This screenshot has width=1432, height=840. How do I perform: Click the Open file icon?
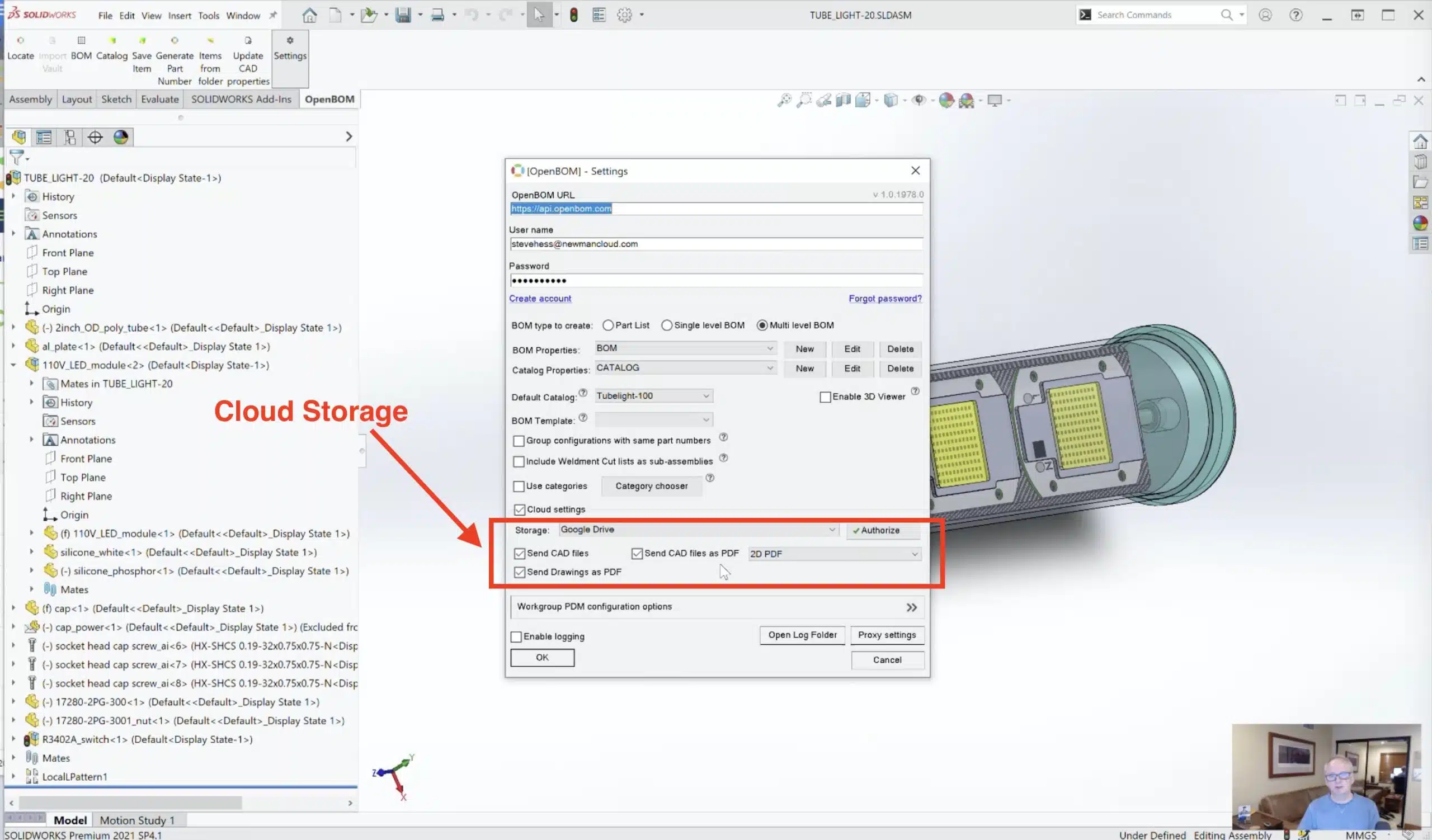[x=369, y=15]
